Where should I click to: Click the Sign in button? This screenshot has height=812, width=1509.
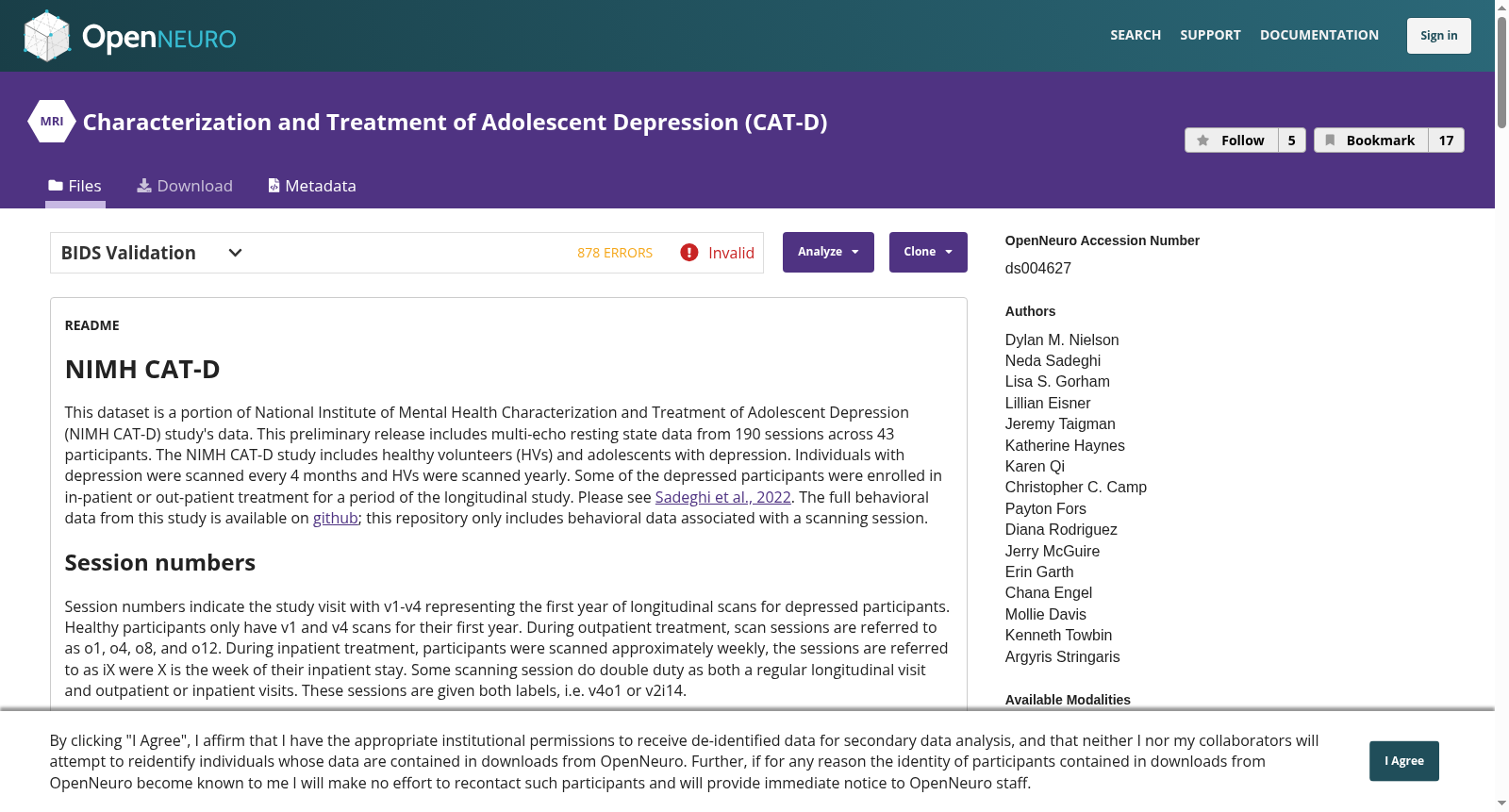(1439, 36)
